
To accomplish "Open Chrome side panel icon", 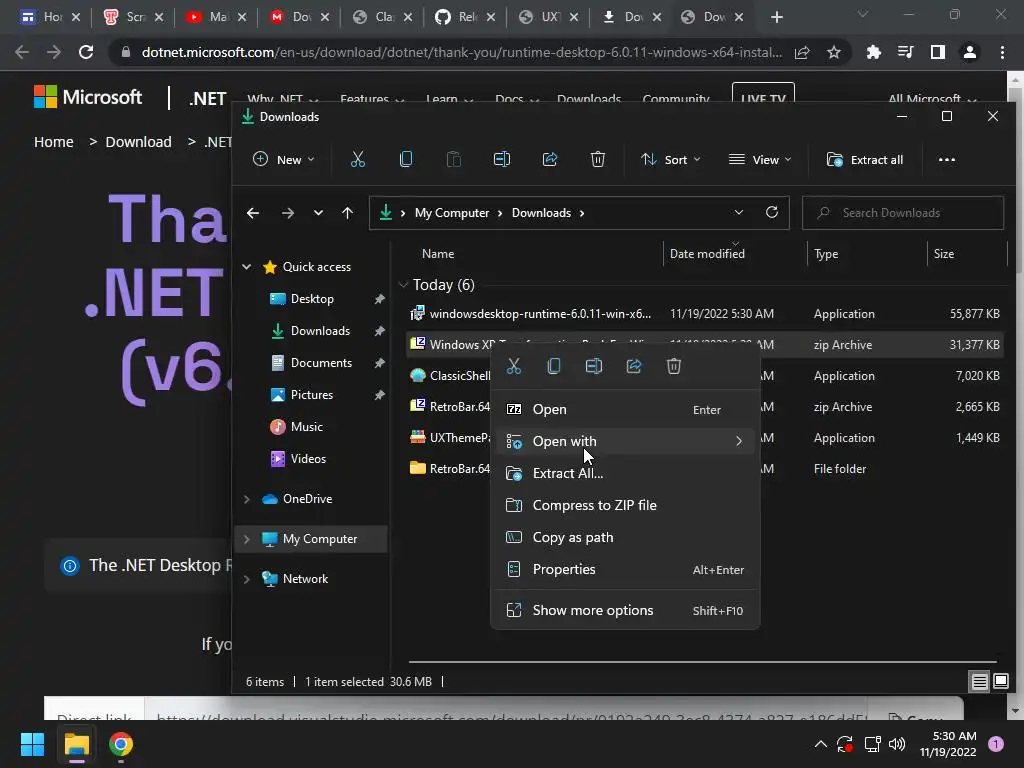I will (x=937, y=52).
